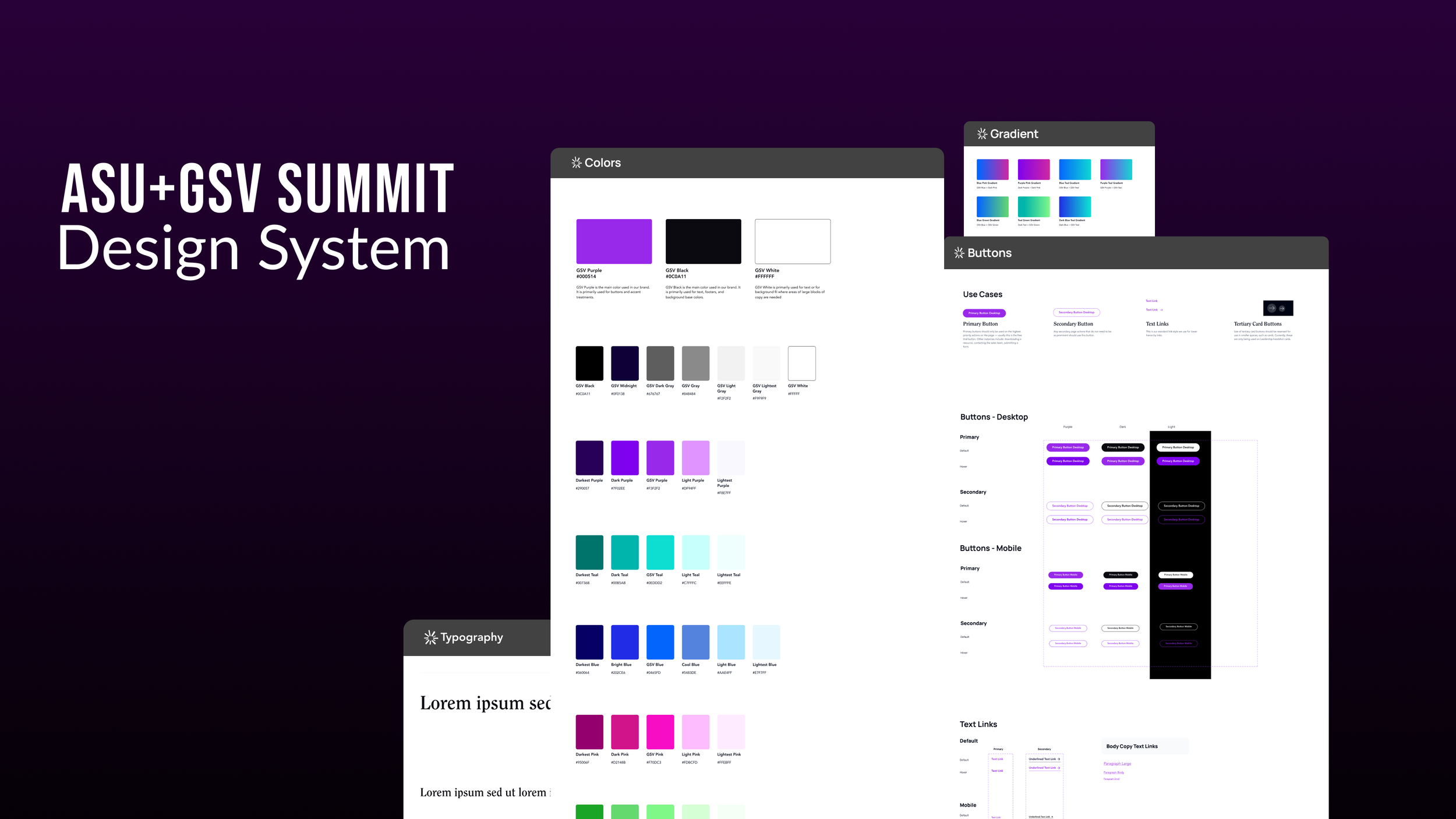Select the Bright Blue color swatch
This screenshot has height=819, width=1456.
(624, 642)
